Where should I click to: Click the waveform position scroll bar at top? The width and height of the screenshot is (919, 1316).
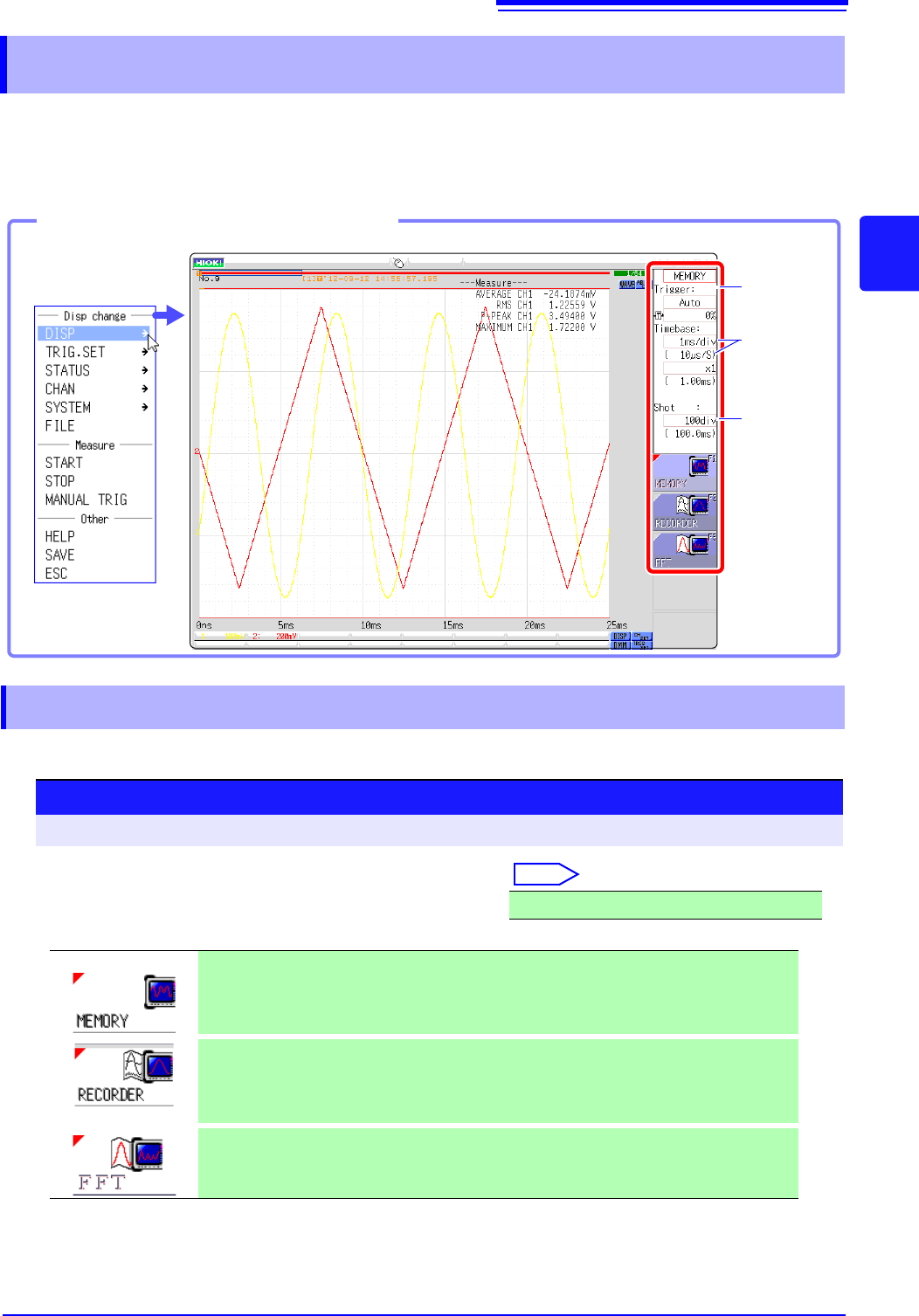pos(404,272)
